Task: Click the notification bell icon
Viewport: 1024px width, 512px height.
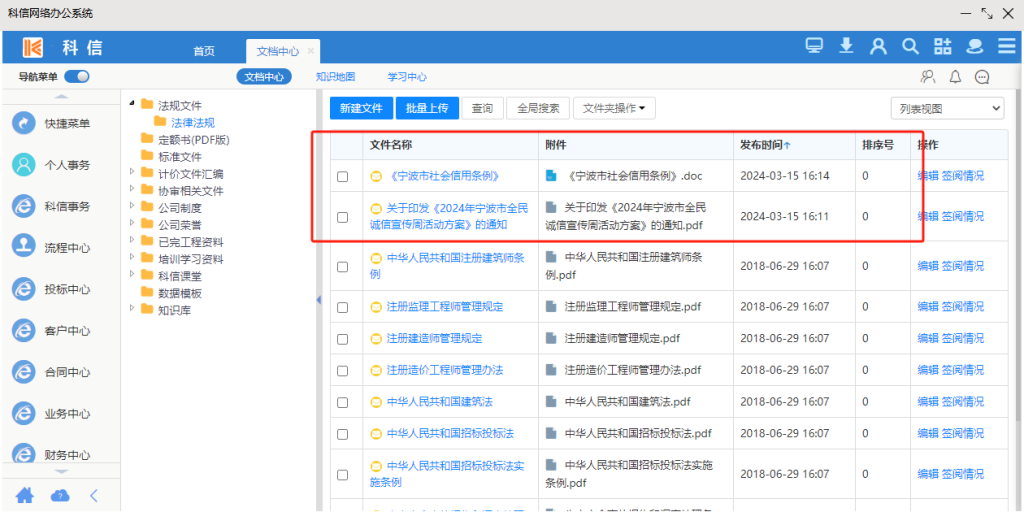Action: tap(955, 77)
